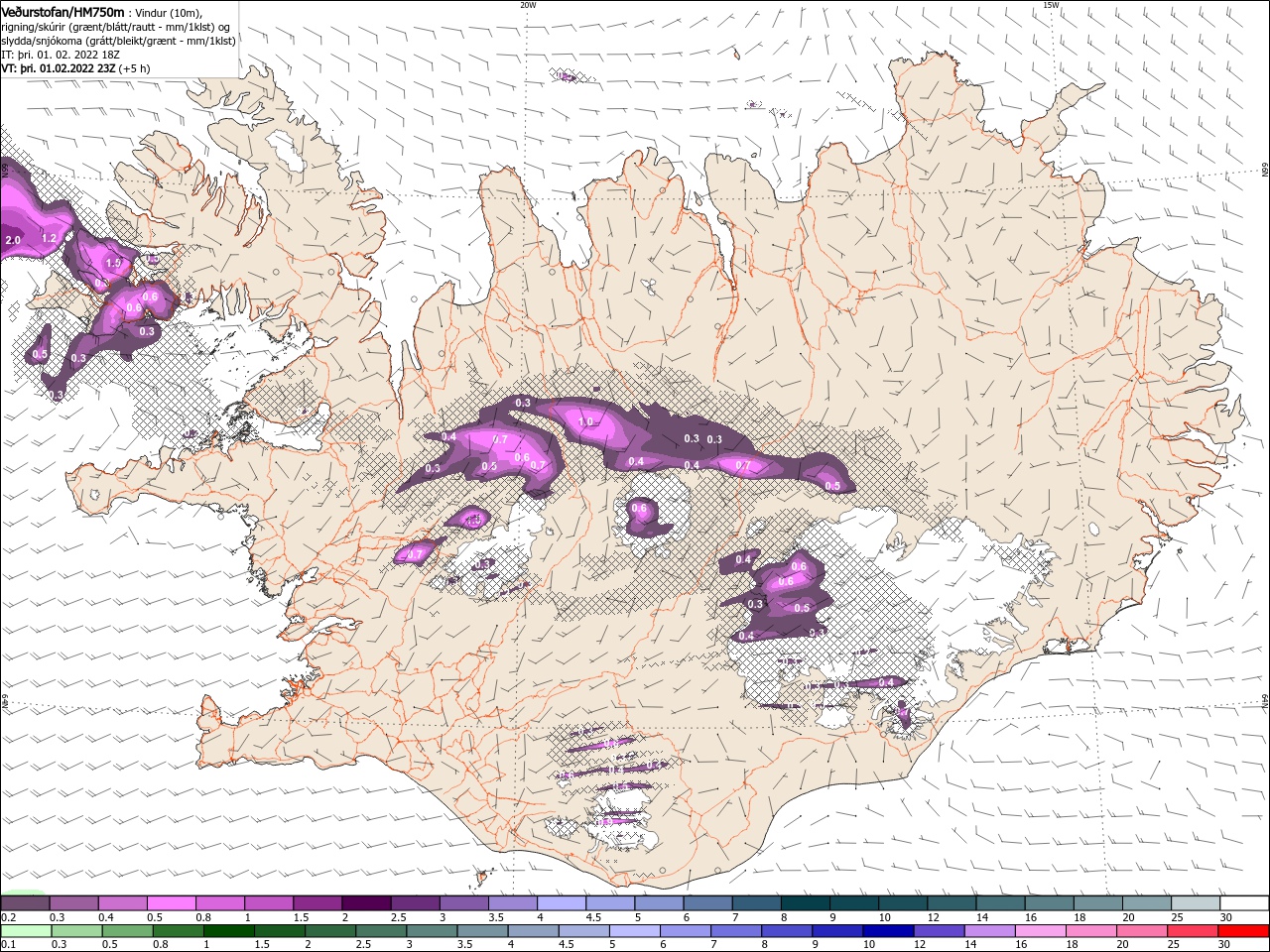Click the '0.2' number label in top legend row
The width and height of the screenshot is (1270, 952).
pyautogui.click(x=10, y=918)
